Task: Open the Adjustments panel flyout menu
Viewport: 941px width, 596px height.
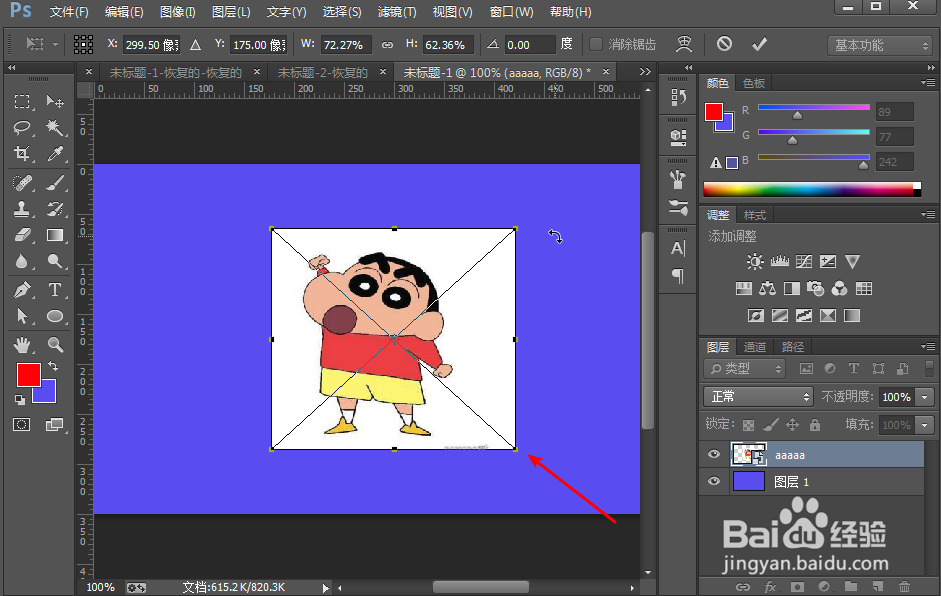Action: [928, 214]
